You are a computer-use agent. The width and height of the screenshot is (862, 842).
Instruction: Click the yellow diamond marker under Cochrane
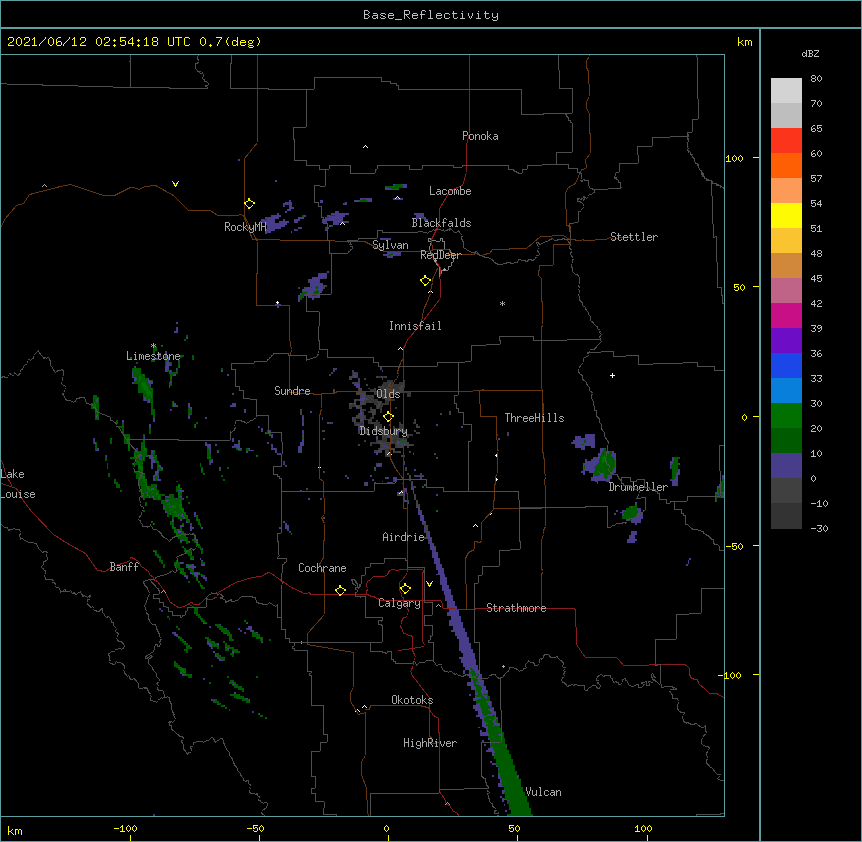point(340,590)
